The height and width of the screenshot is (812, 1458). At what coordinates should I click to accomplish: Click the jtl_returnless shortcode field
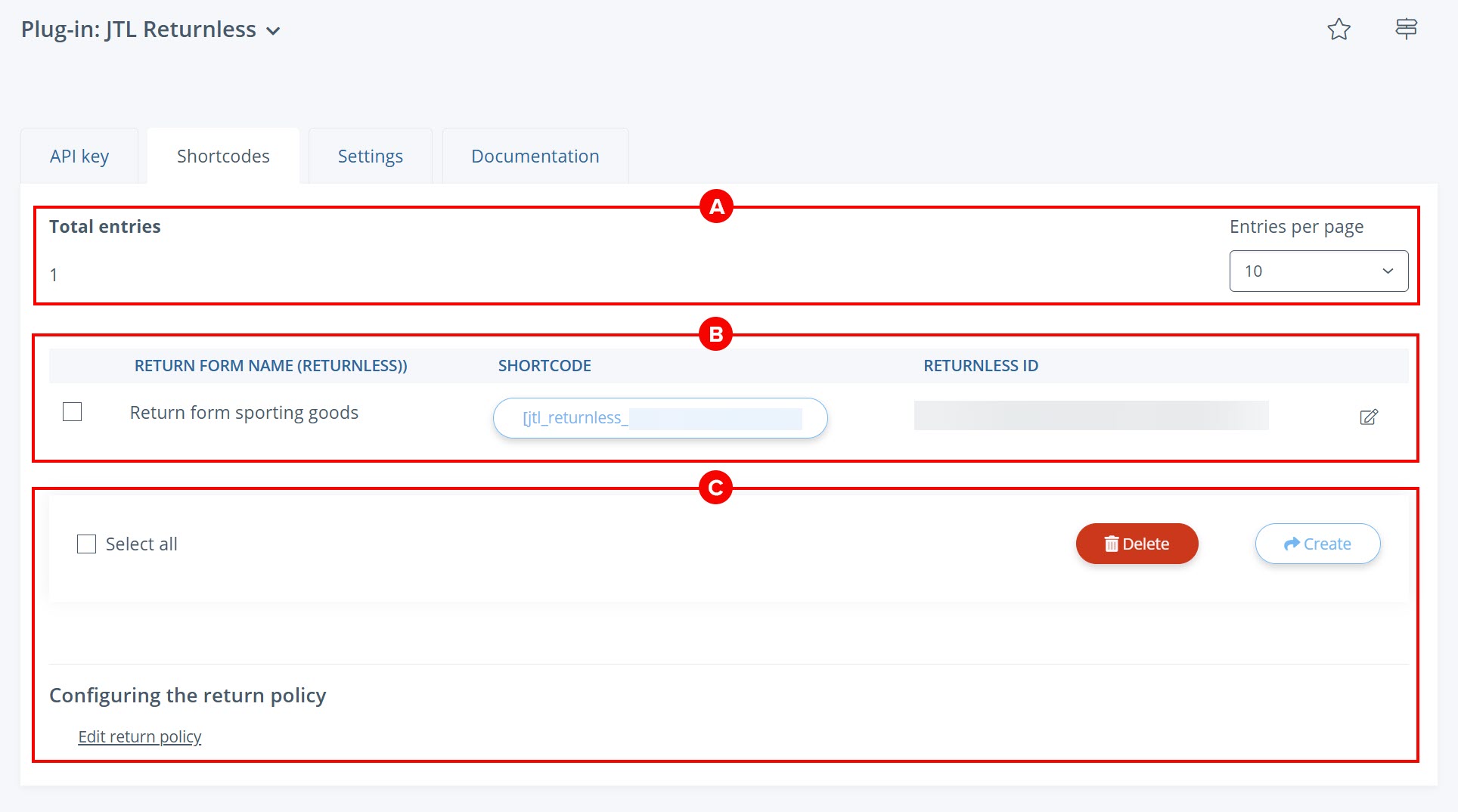[x=659, y=418]
